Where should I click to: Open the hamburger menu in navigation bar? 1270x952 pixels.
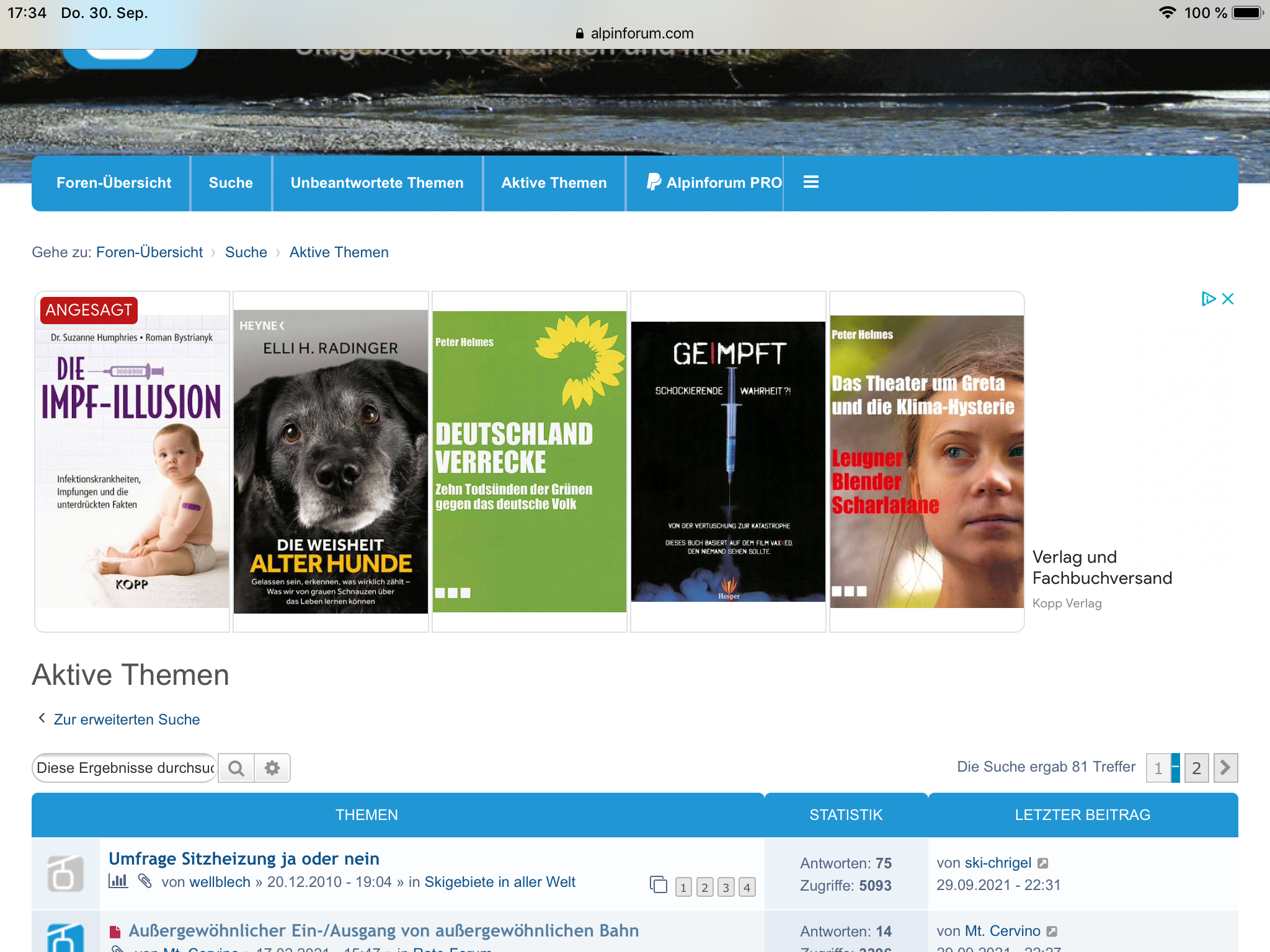click(x=810, y=182)
